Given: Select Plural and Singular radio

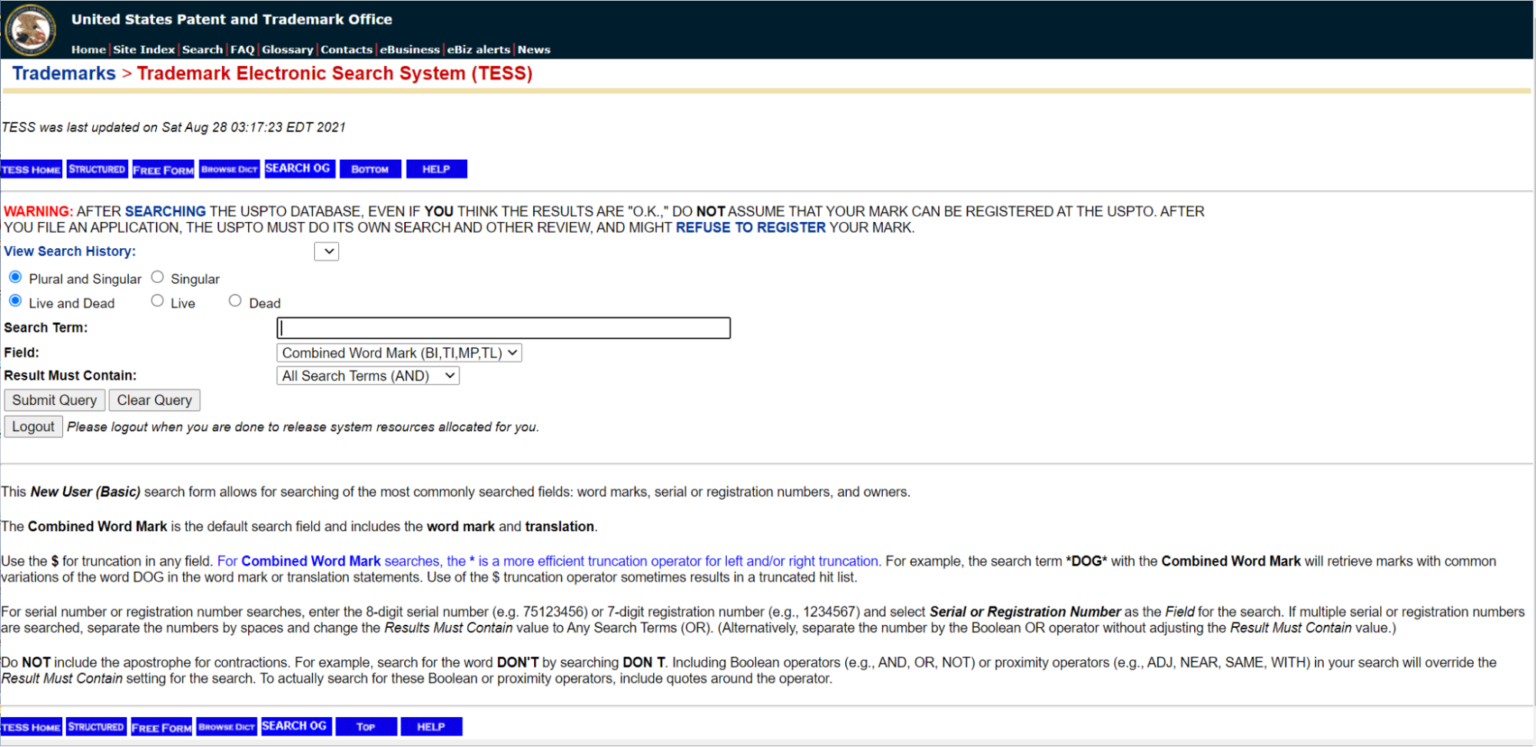Looking at the screenshot, I should 15,277.
